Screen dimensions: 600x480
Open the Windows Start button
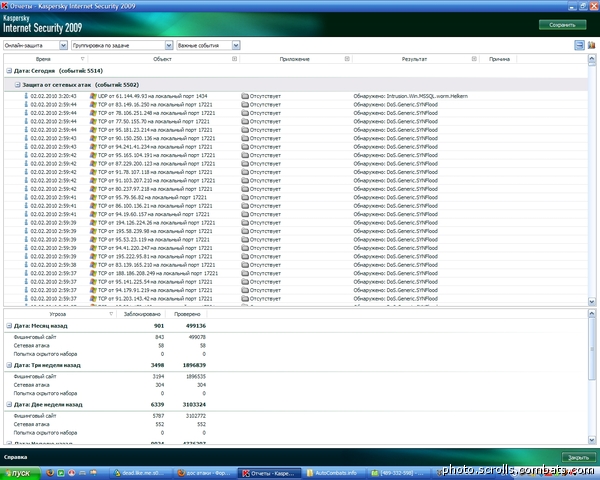(20, 473)
